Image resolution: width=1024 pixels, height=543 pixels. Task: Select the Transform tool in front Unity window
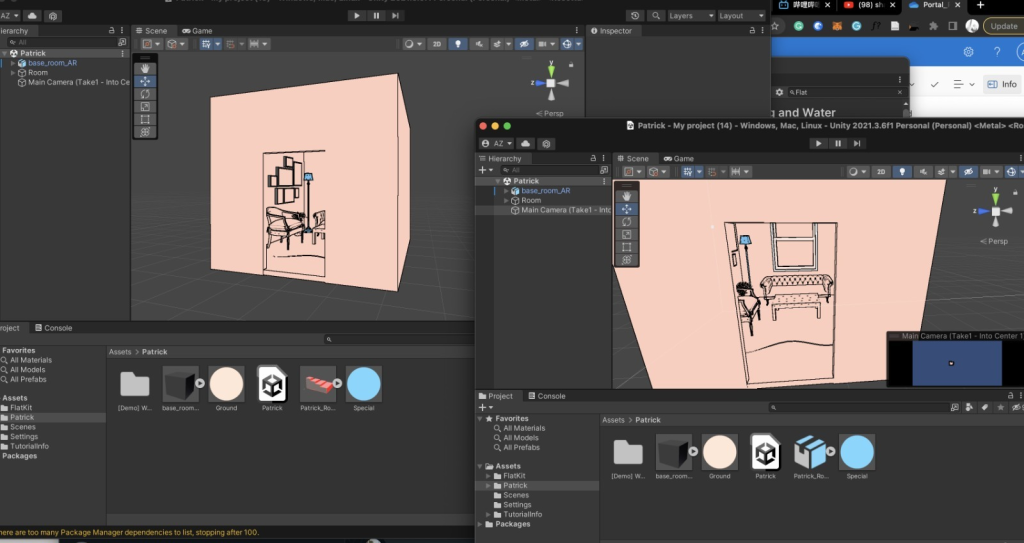[626, 260]
